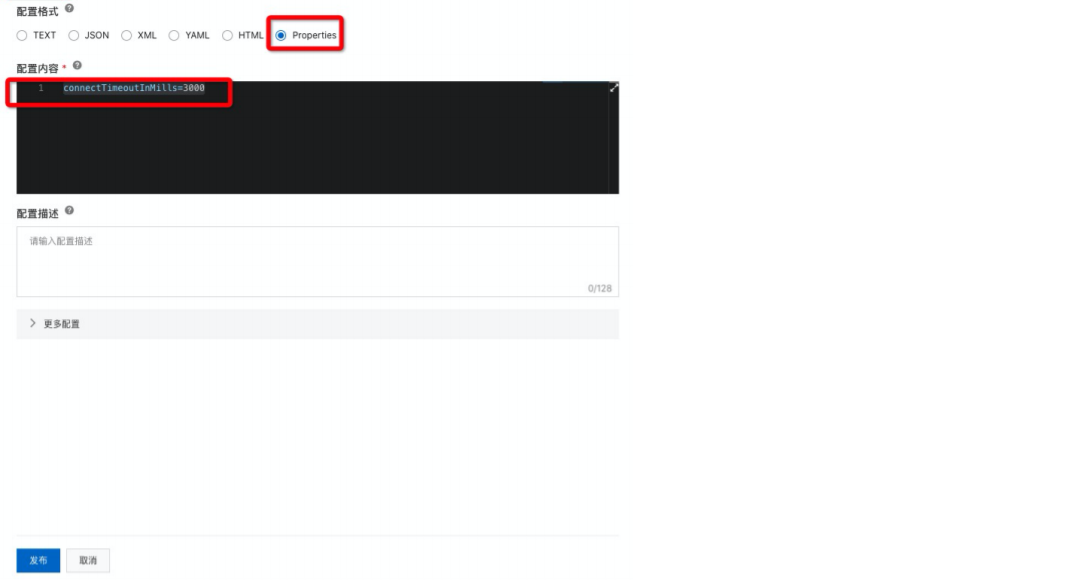
Task: Expand the code editor to fullscreen
Action: pos(613,88)
